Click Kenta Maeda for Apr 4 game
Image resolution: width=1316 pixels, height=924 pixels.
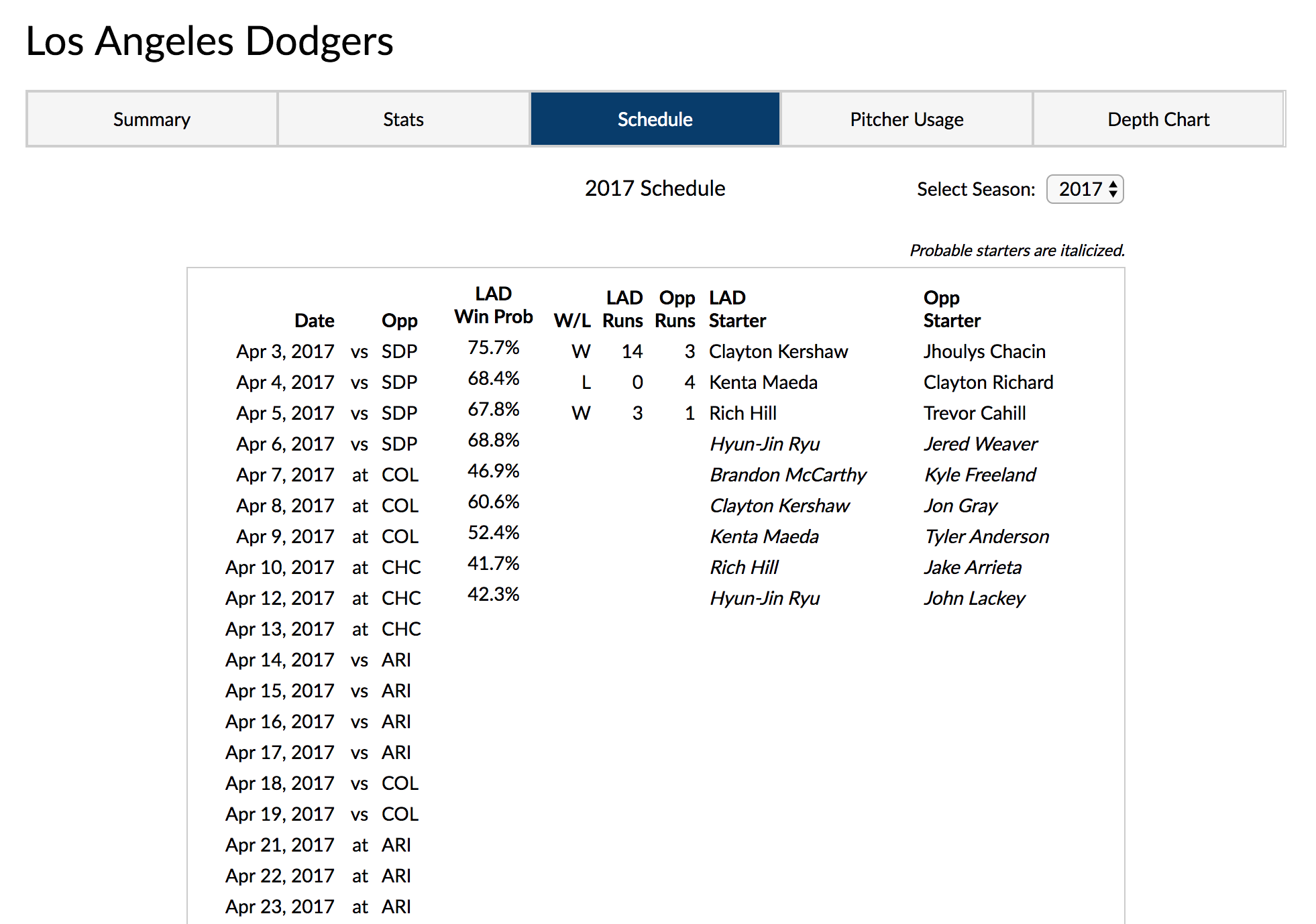pyautogui.click(x=763, y=382)
